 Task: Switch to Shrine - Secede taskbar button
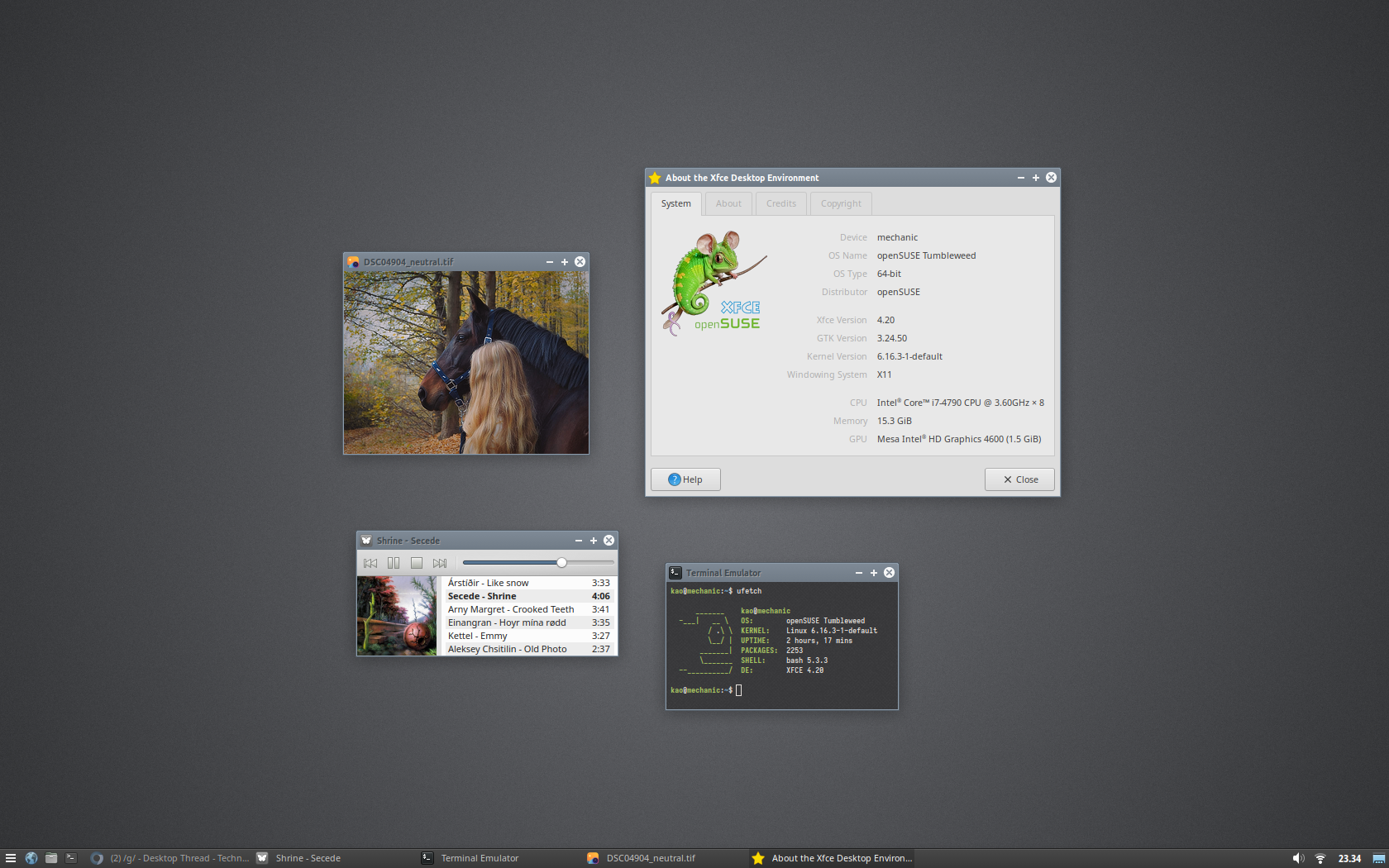click(335, 858)
